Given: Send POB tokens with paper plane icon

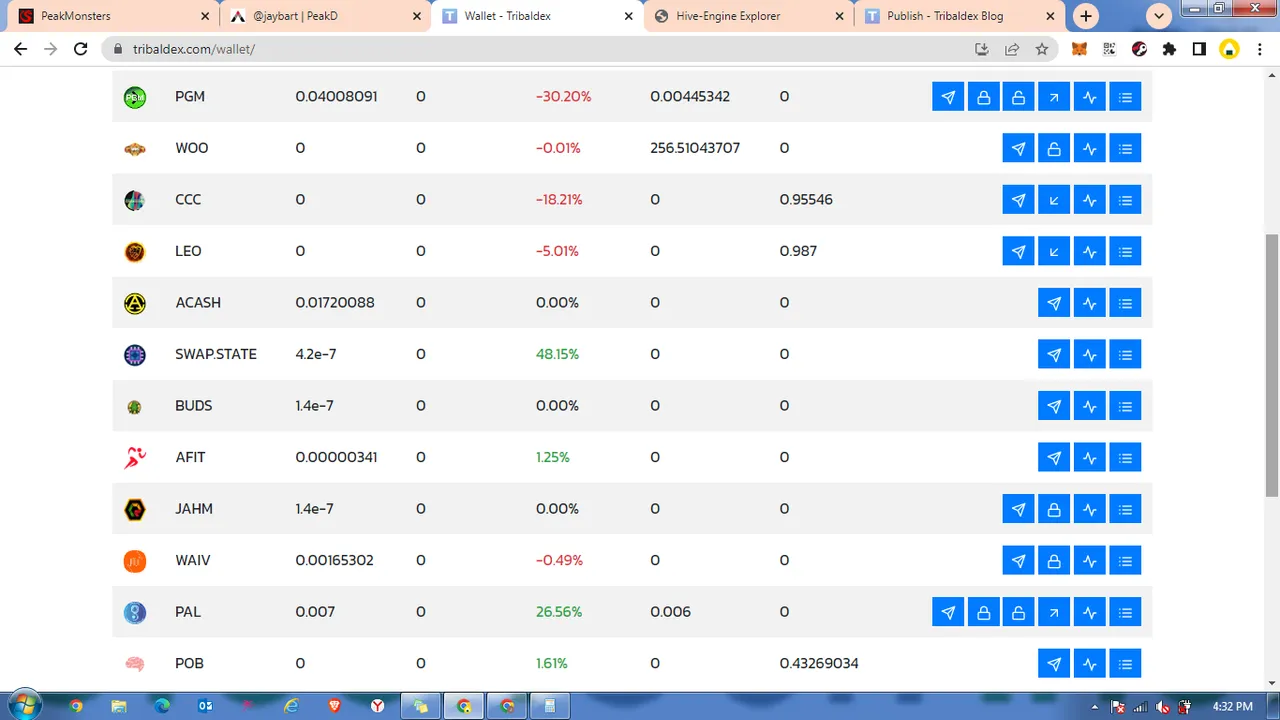Looking at the screenshot, I should click(x=1054, y=663).
